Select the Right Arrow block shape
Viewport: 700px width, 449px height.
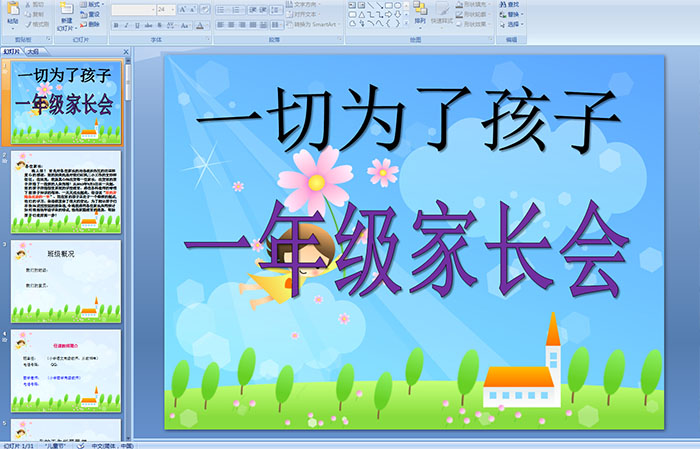388,15
